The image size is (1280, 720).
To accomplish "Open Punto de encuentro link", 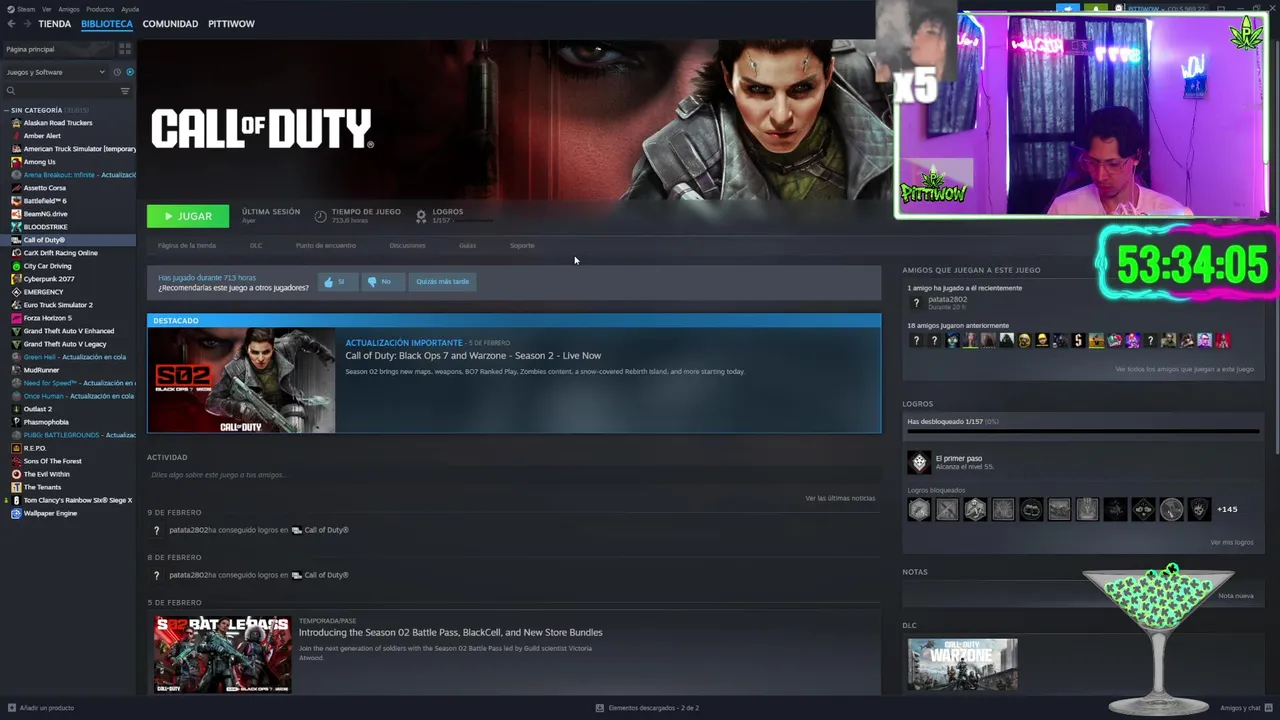I will pos(326,245).
